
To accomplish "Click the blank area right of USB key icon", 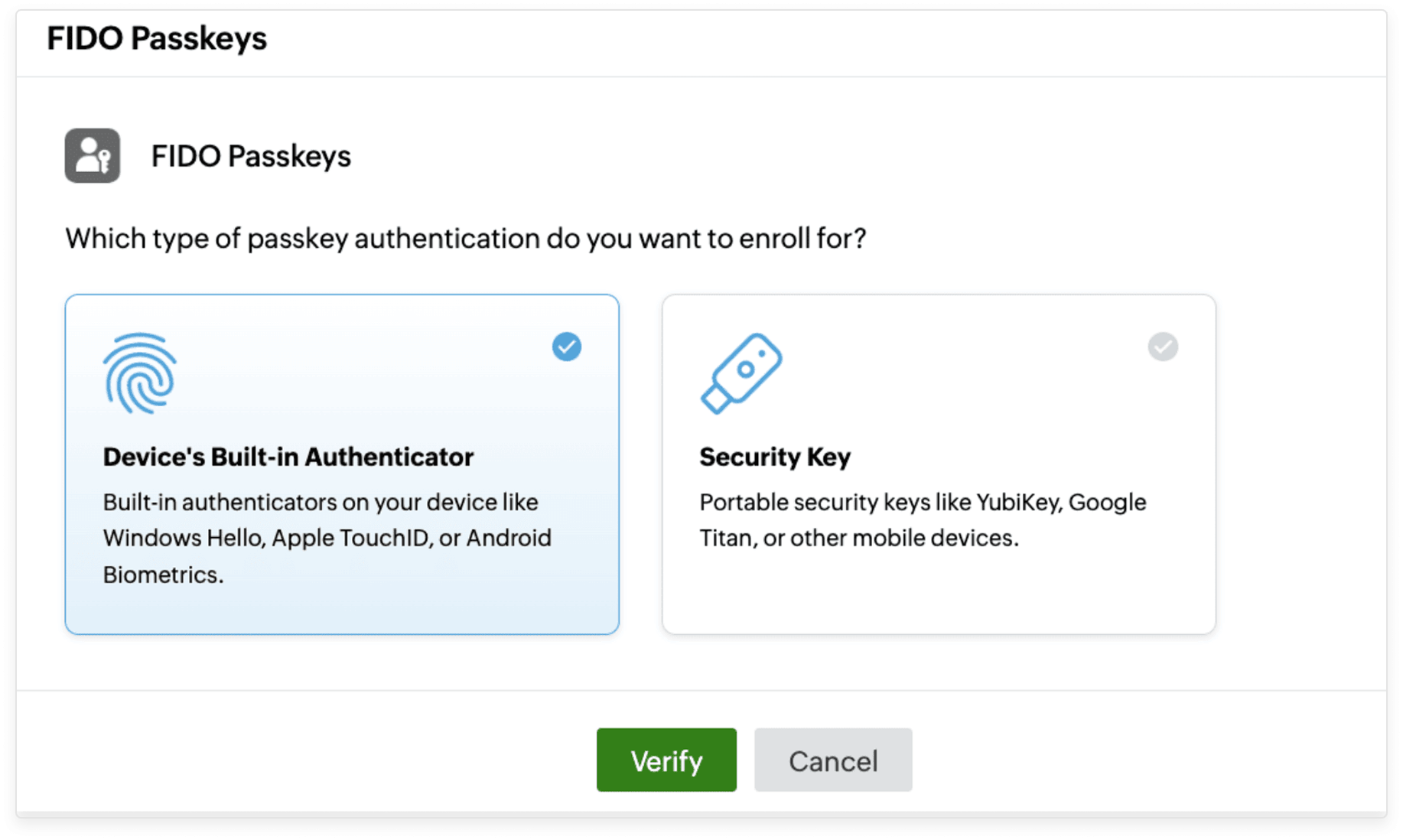I will pos(956,373).
